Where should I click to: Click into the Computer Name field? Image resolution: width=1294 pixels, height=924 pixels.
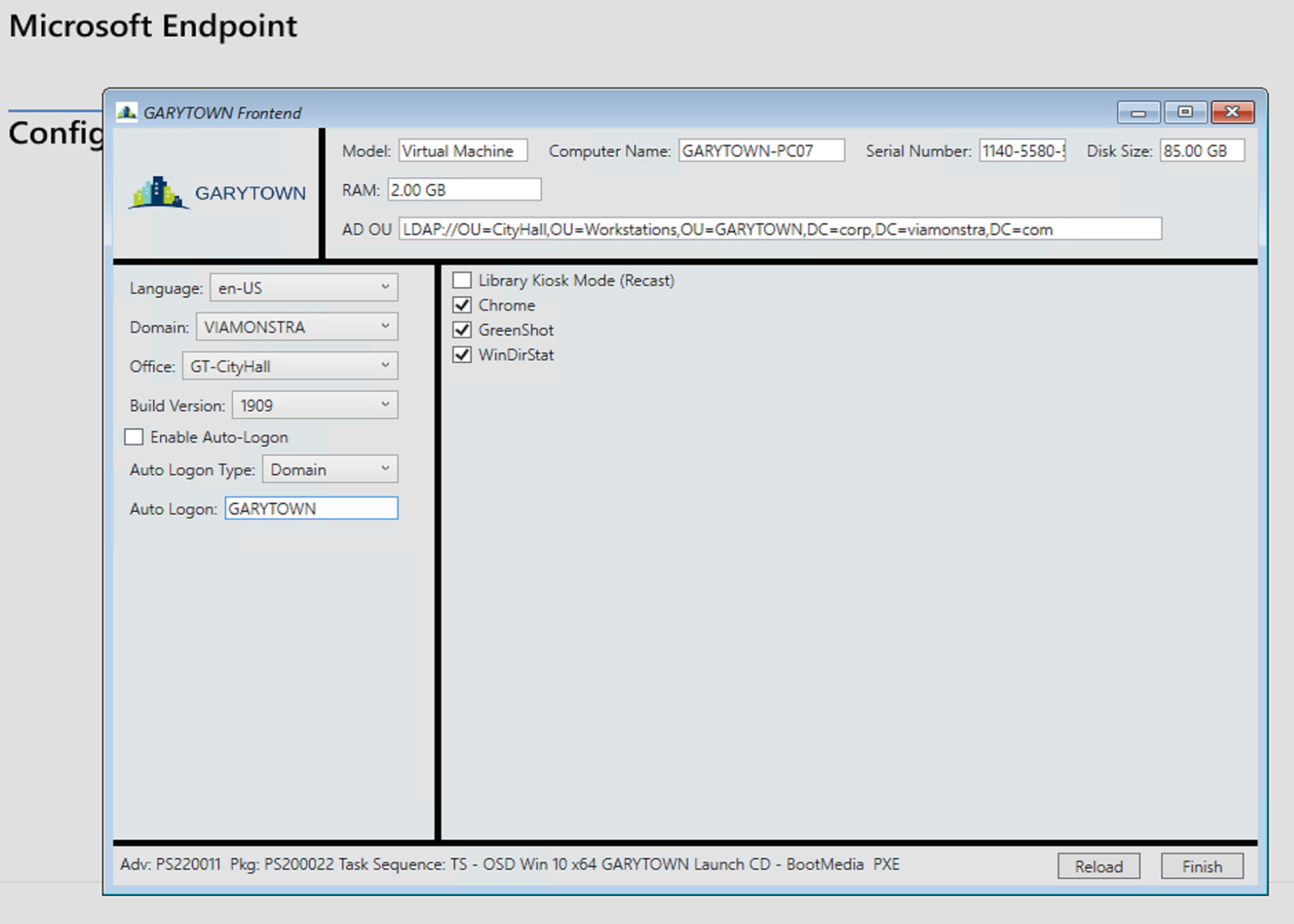point(761,151)
